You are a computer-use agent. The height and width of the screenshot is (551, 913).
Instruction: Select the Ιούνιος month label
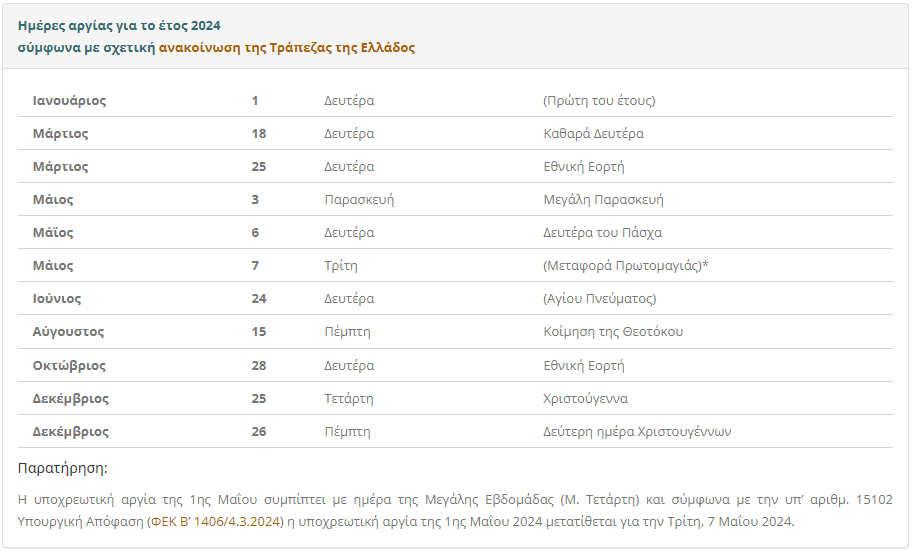click(57, 299)
